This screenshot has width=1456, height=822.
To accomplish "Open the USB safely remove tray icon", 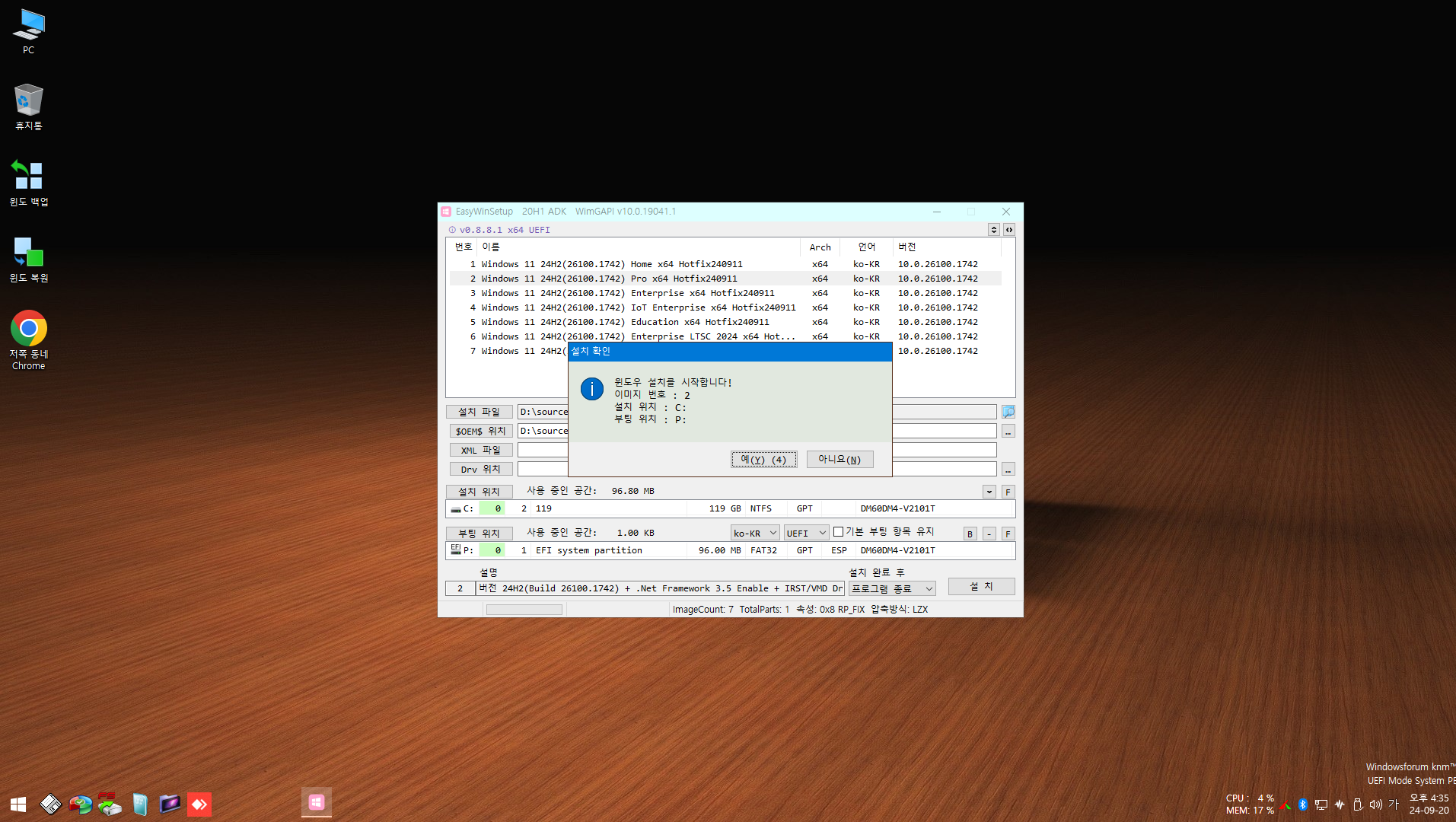I will click(1357, 804).
